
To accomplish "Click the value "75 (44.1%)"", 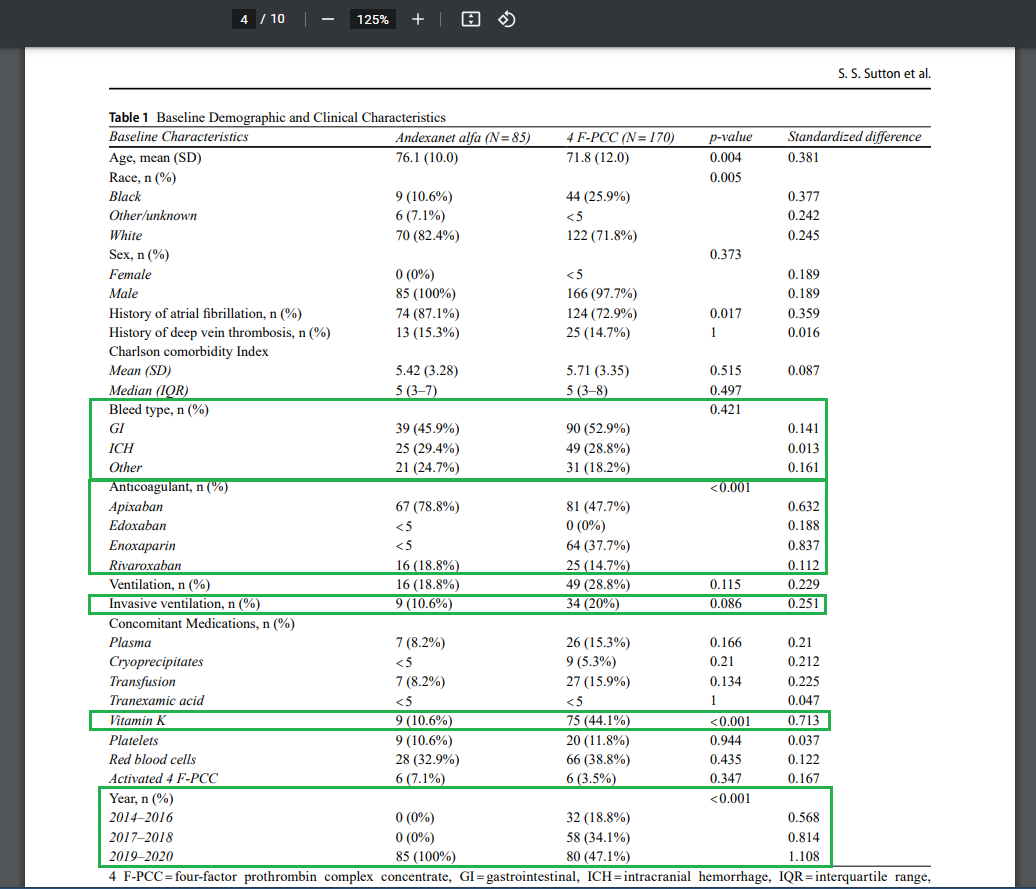I will click(598, 721).
